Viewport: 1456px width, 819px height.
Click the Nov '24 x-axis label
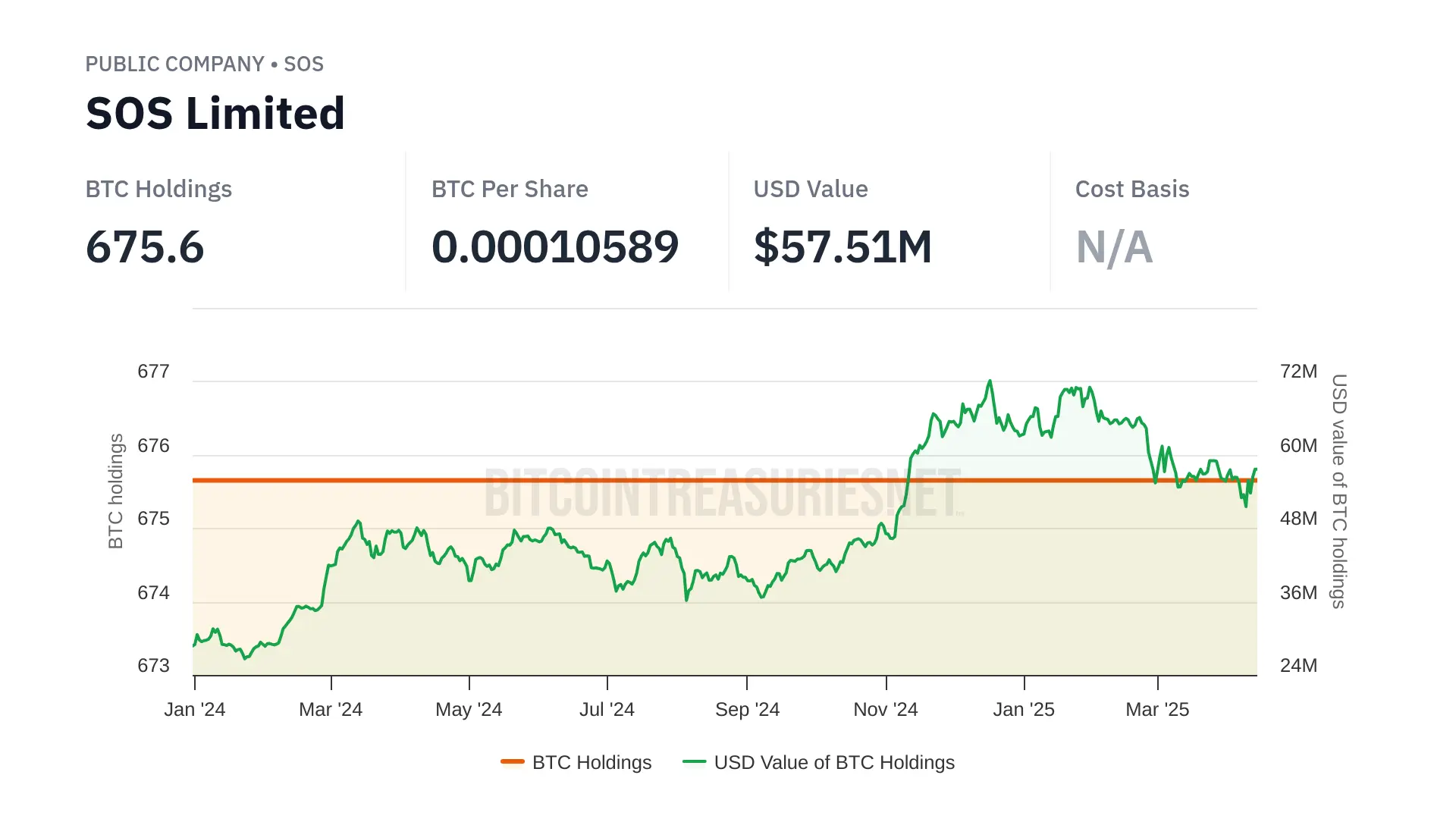point(885,709)
